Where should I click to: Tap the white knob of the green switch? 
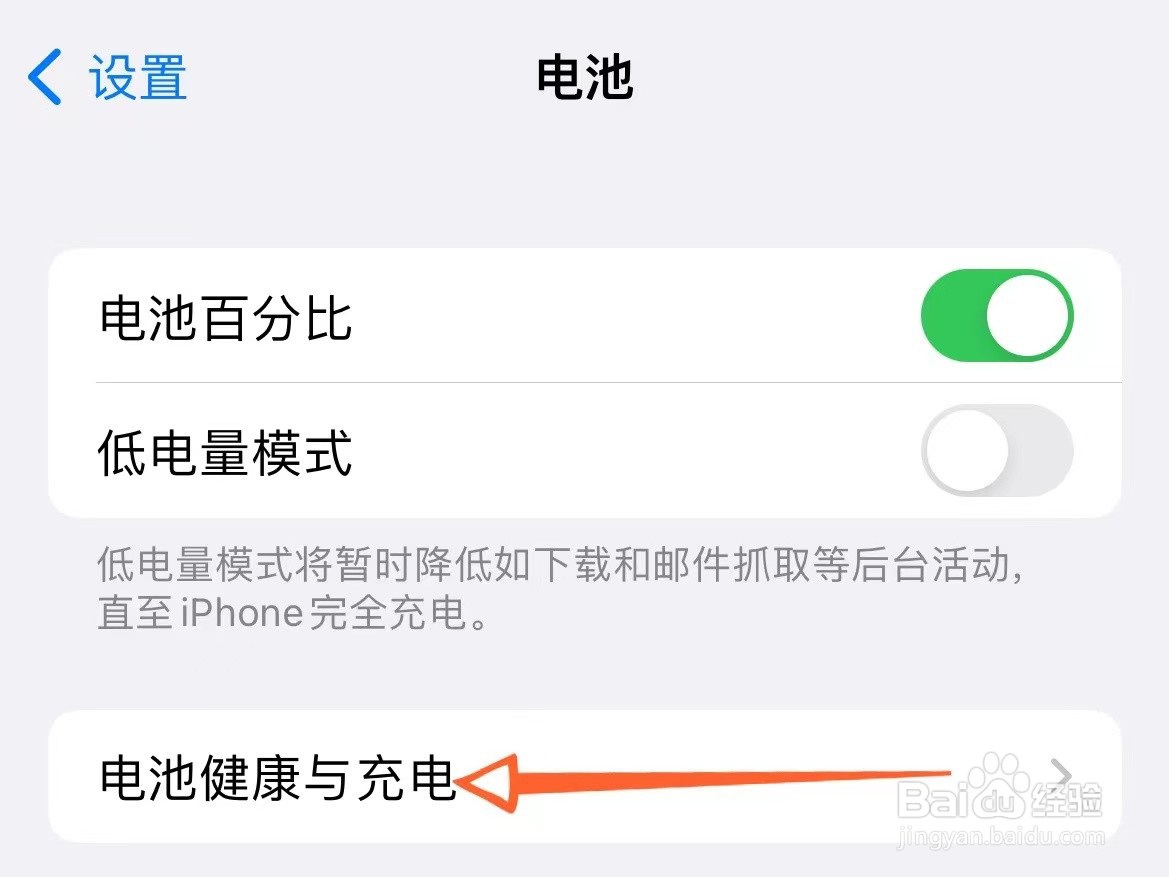[x=1027, y=315]
